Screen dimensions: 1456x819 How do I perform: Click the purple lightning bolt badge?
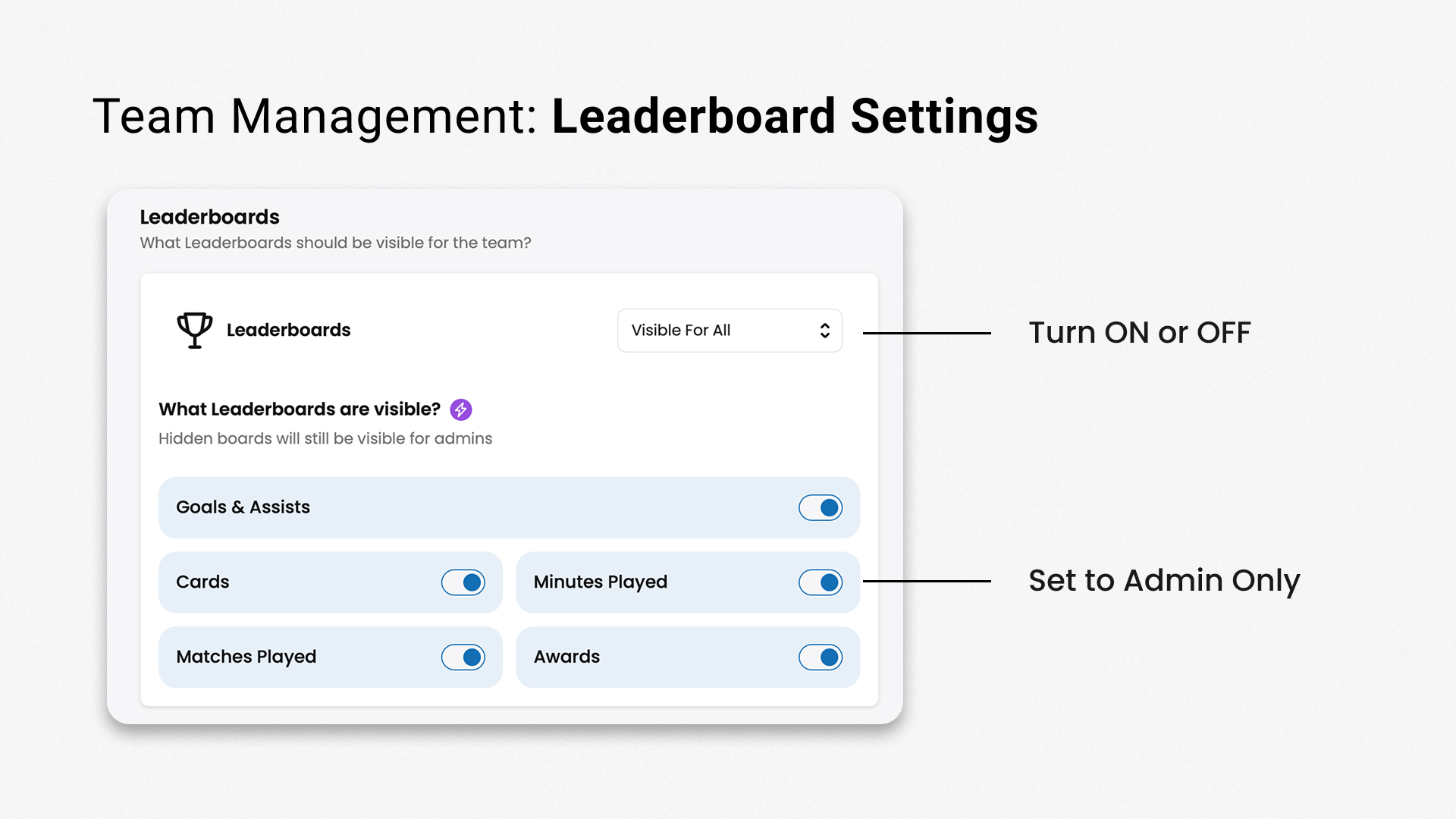click(x=461, y=409)
